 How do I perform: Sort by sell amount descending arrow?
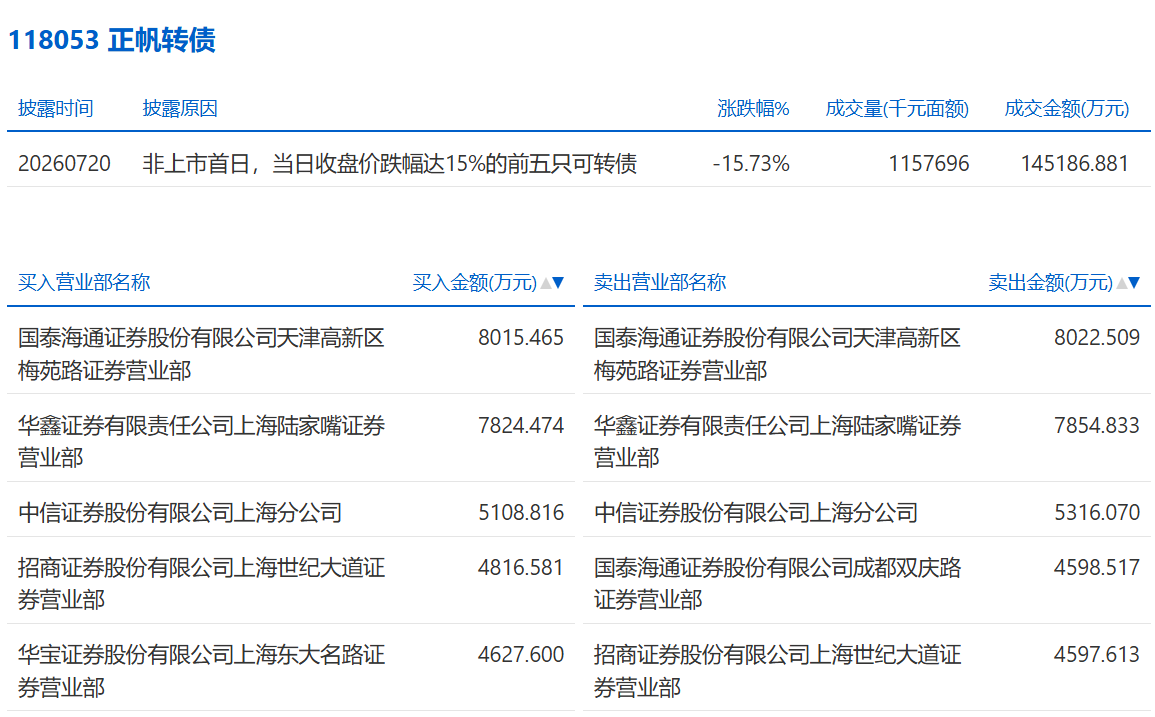point(1134,282)
